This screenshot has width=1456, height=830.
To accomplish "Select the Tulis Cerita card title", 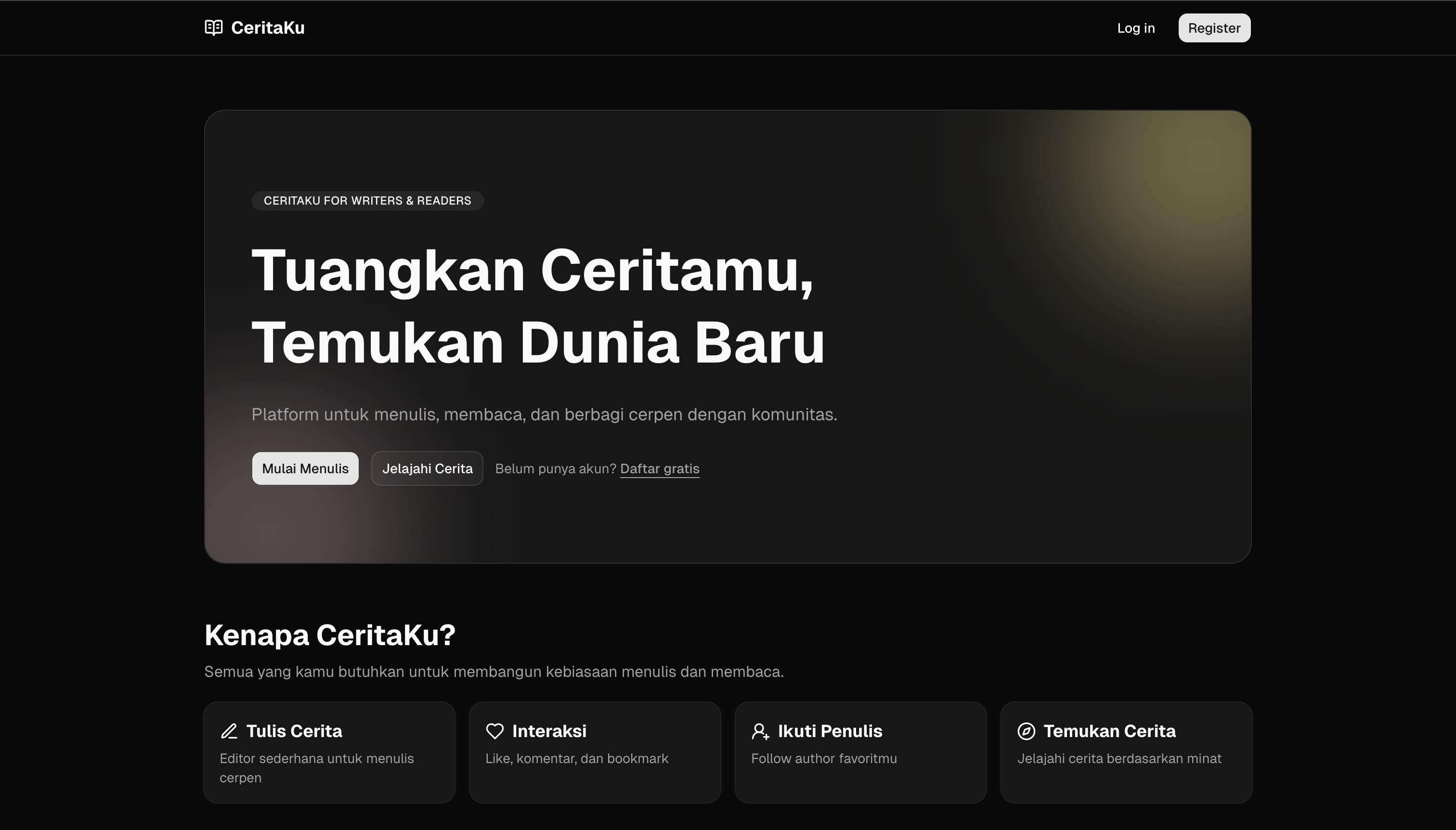I will 294,731.
